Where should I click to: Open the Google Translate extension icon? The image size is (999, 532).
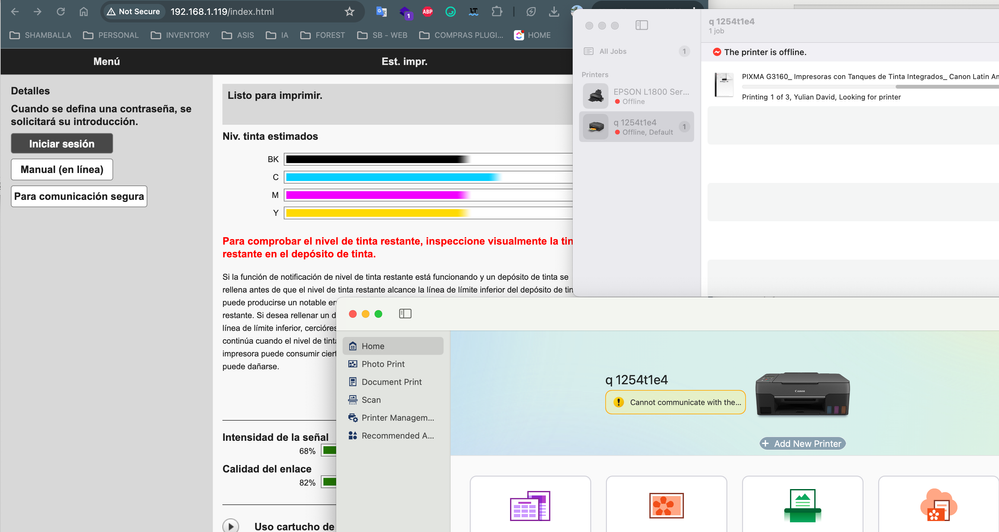pyautogui.click(x=382, y=12)
